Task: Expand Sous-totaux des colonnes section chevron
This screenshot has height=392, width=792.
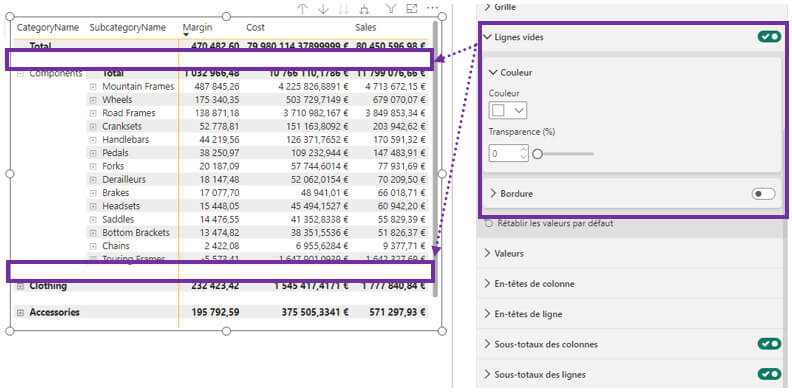Action: coord(487,344)
